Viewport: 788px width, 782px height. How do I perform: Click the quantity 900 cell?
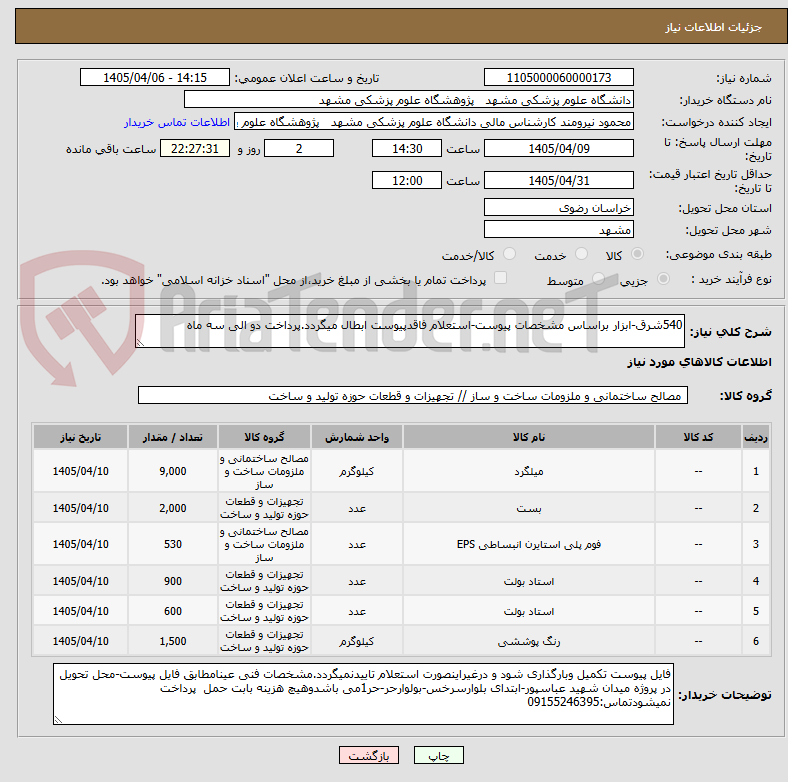click(x=173, y=581)
